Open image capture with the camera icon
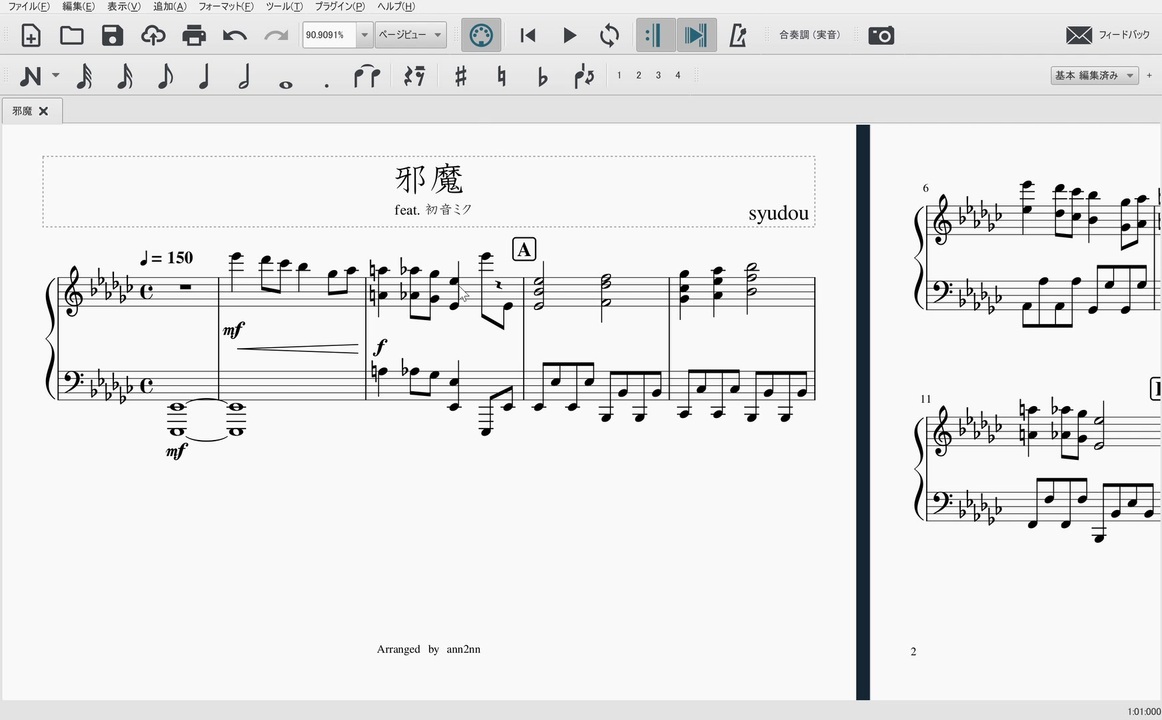Screen dimensions: 1162x720 881,36
